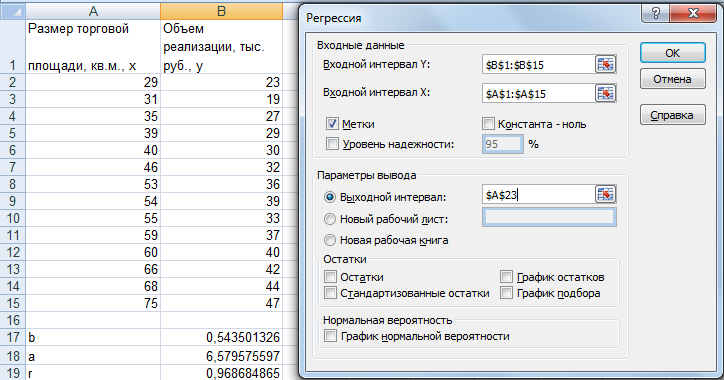Open Справка help button

[672, 115]
